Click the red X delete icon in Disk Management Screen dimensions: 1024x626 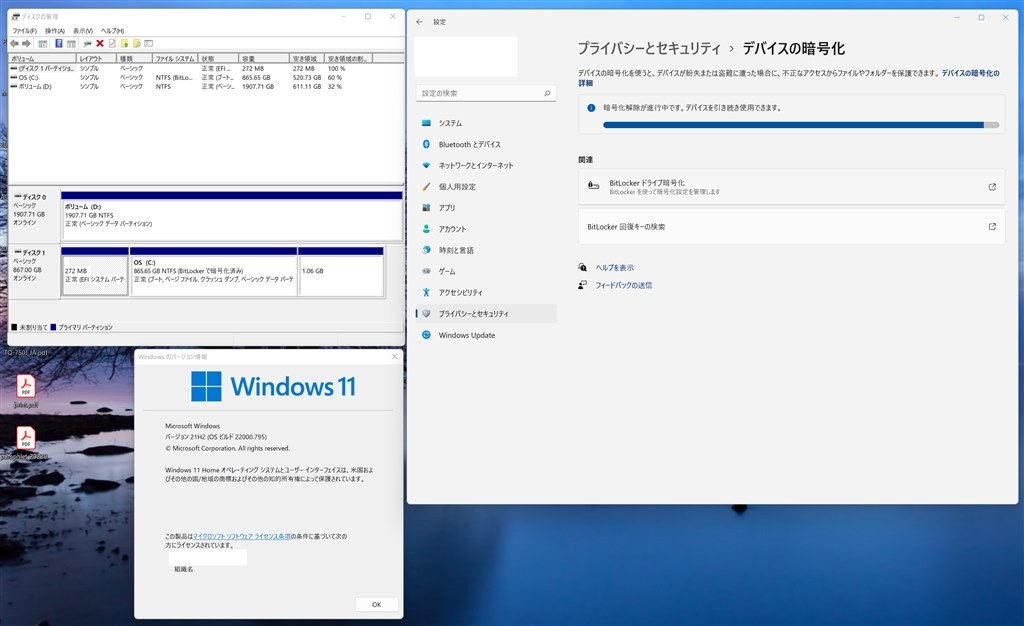tap(100, 44)
